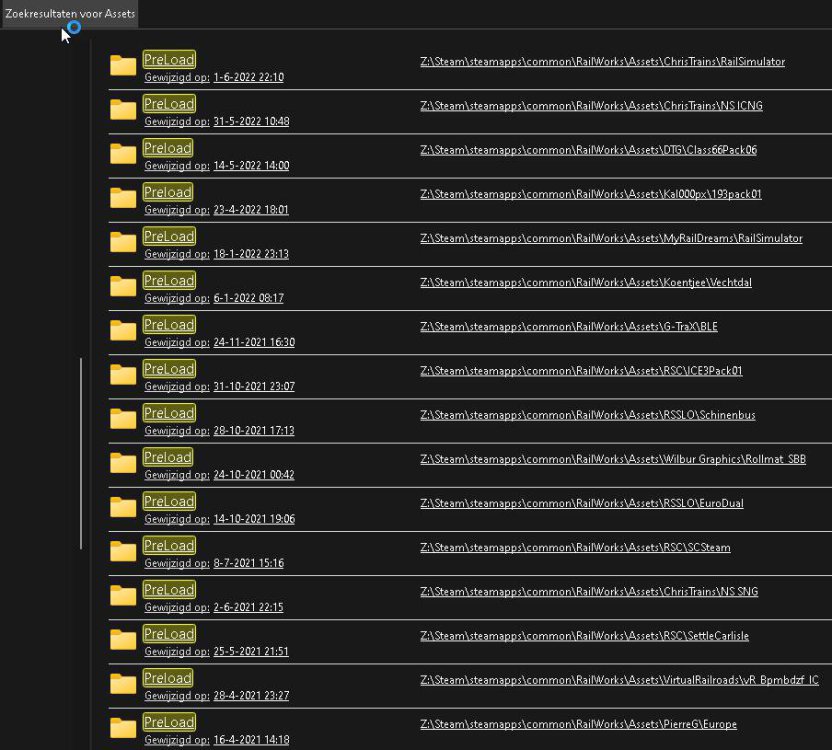The image size is (832, 750).
Task: Select folder icon for Koentjee\Vechtdal PreLoad
Action: coord(123,286)
